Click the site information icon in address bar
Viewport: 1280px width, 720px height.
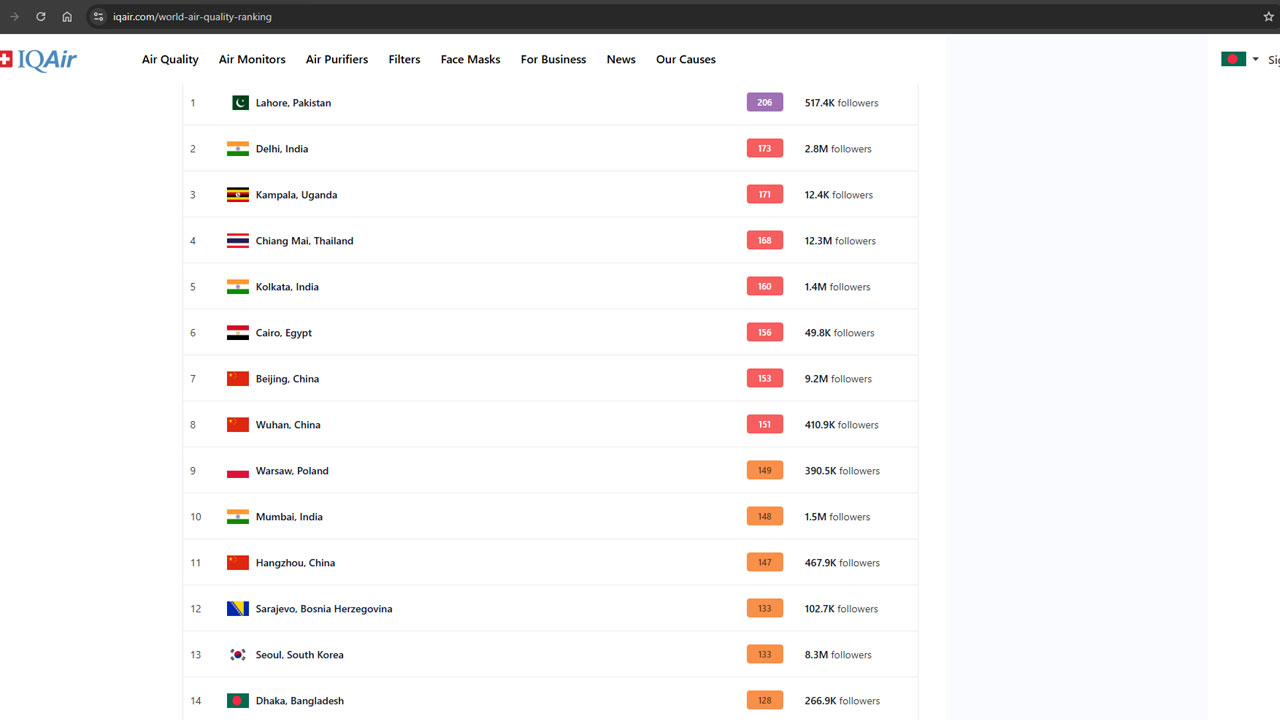(x=98, y=17)
